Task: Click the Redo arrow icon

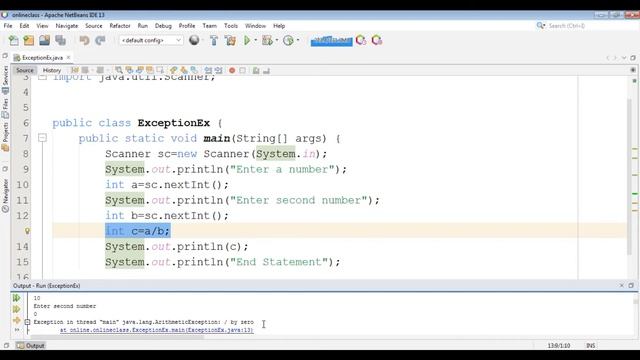Action: [x=100, y=40]
